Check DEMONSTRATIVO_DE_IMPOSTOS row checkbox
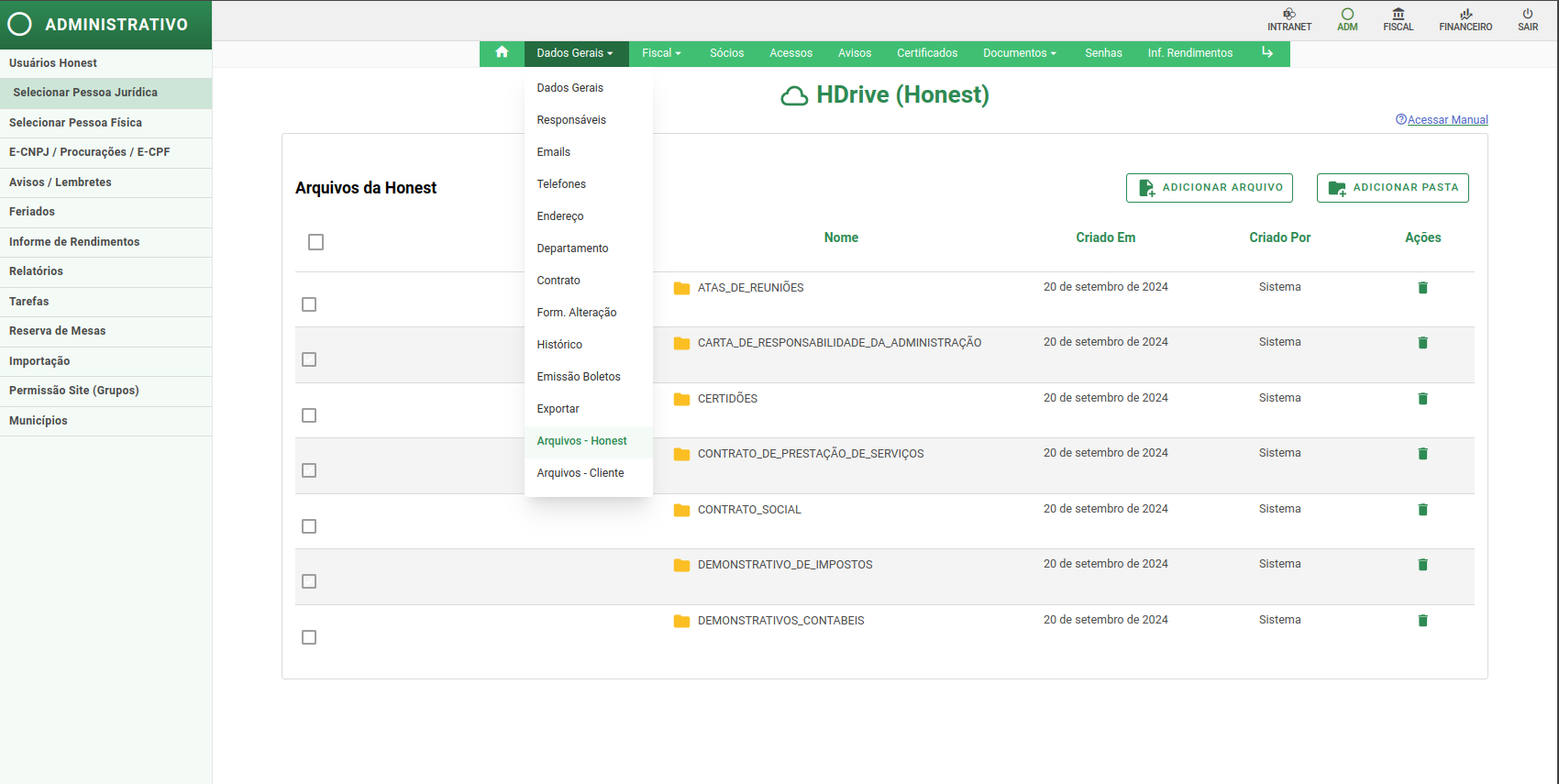Viewport: 1559px width, 784px height. 309,581
